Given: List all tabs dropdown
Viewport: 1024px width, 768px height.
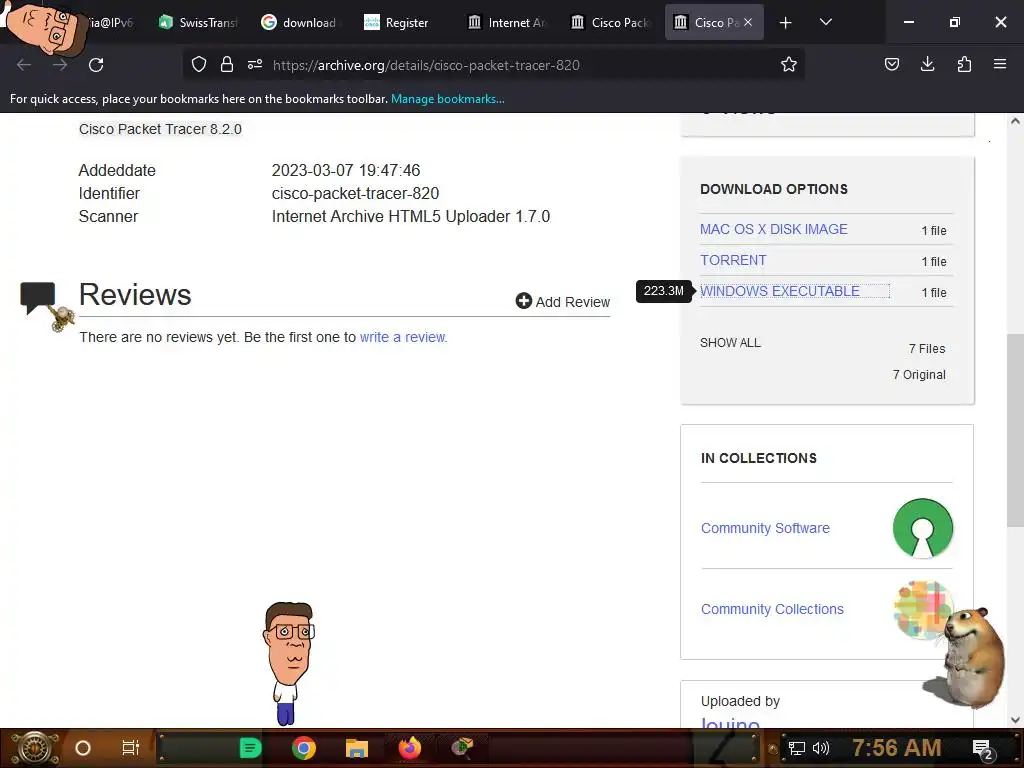Looking at the screenshot, I should 825,22.
